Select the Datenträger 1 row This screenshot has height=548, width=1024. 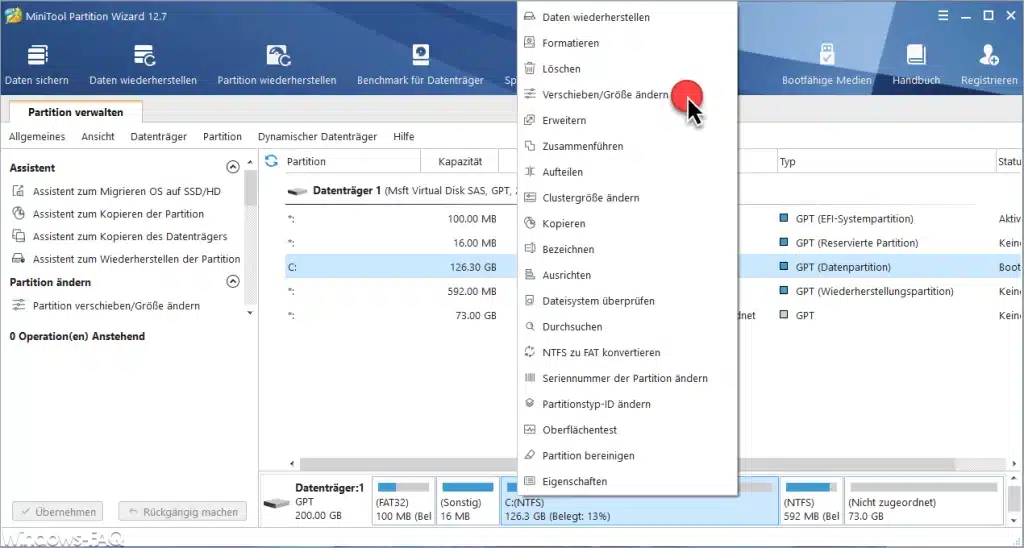pos(402,191)
